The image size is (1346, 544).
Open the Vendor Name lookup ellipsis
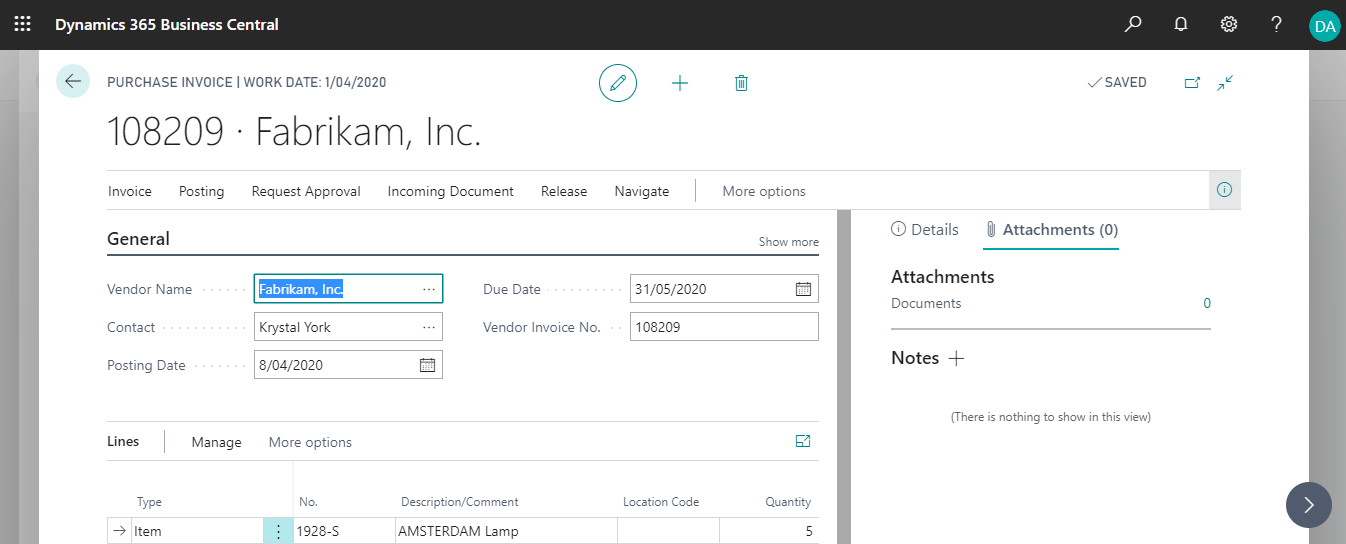click(x=429, y=289)
